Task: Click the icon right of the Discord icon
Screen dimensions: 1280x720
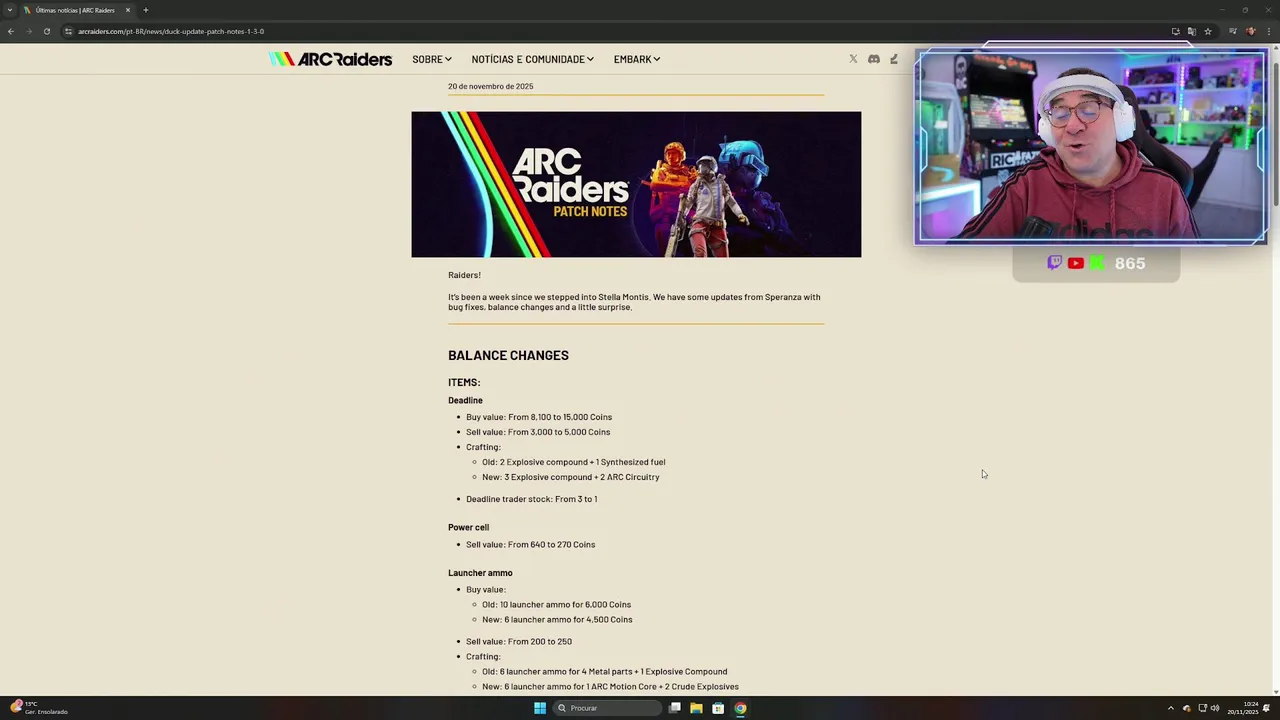Action: (894, 59)
